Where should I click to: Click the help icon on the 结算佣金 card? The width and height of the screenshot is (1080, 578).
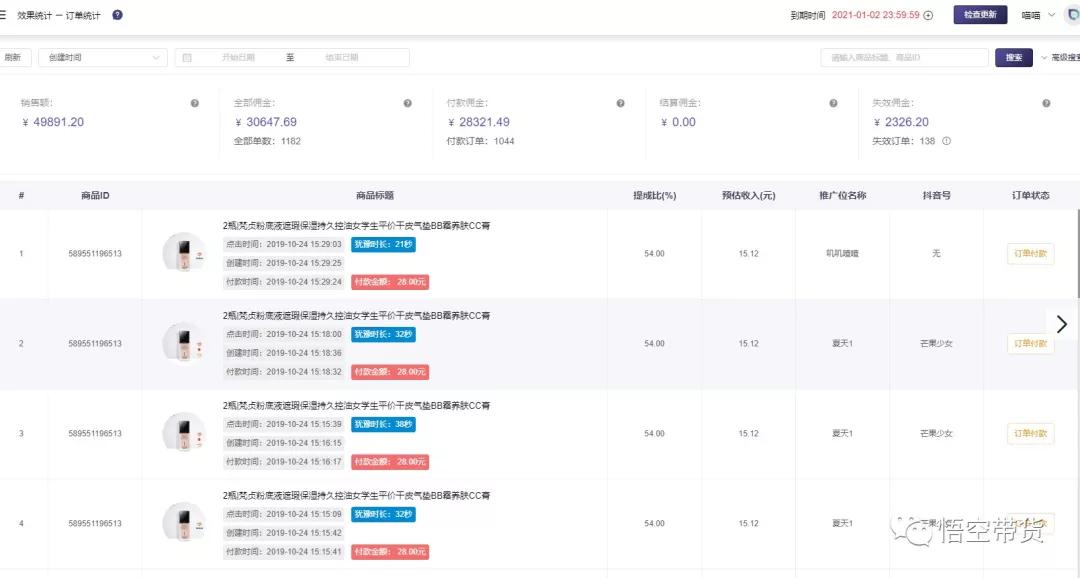(x=833, y=103)
